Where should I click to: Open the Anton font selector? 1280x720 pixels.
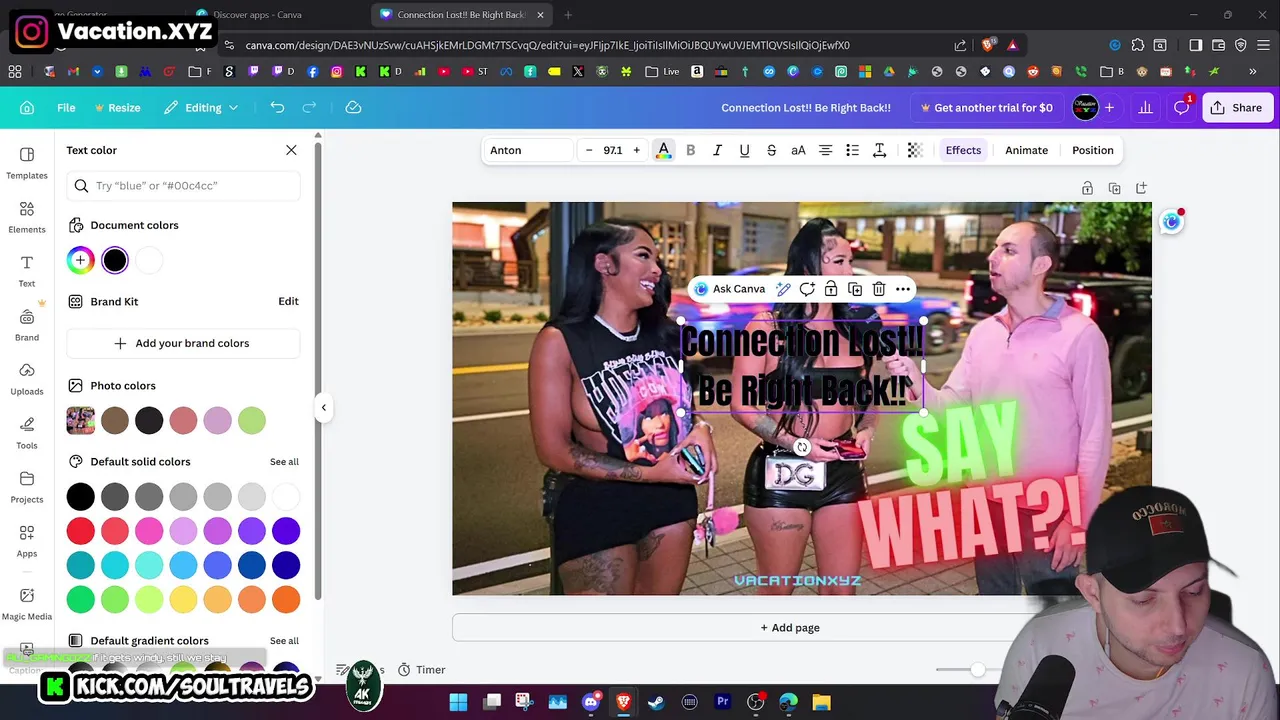[x=527, y=150]
